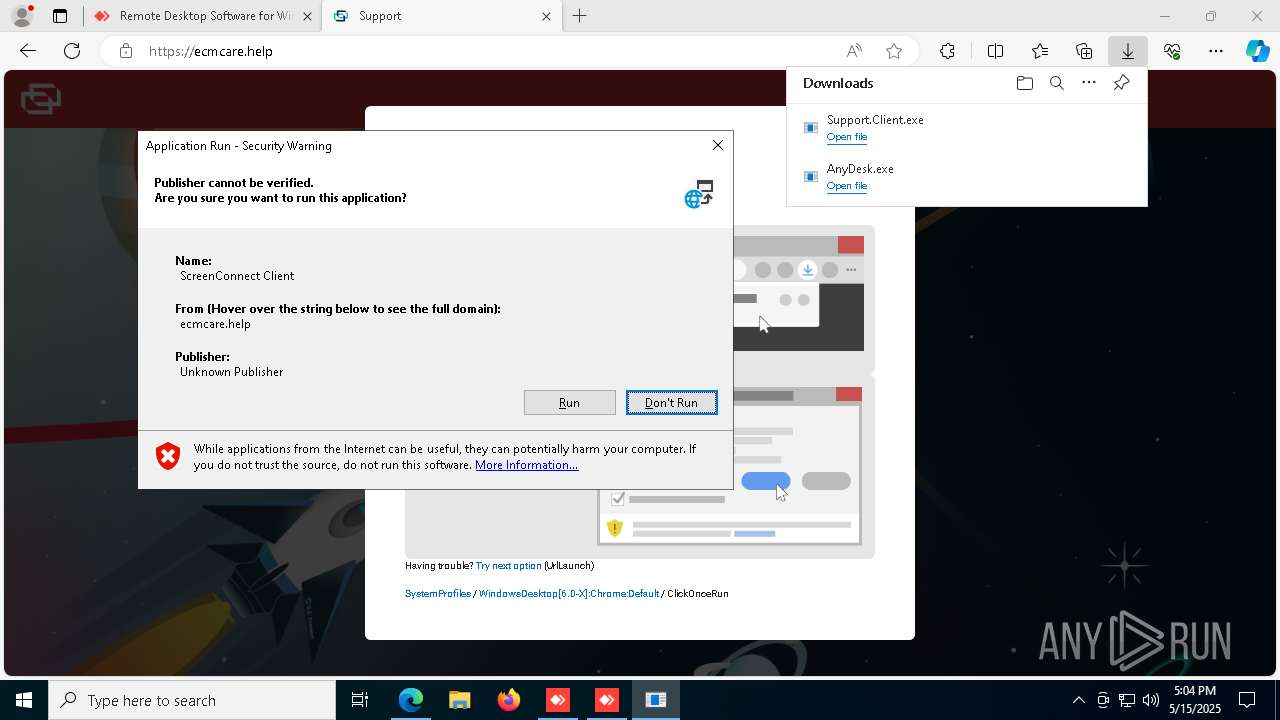The height and width of the screenshot is (720, 1280).
Task: Open Firefox from the taskbar
Action: [508, 700]
